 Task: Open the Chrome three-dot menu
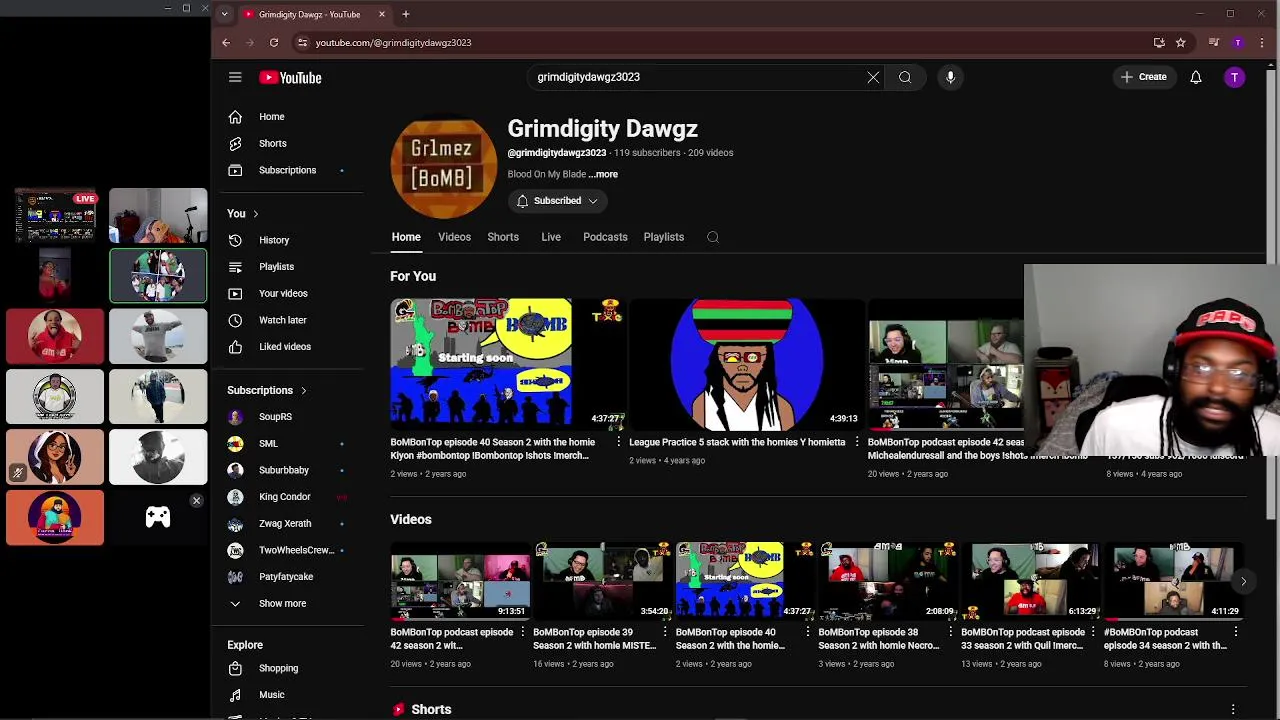click(x=1262, y=42)
